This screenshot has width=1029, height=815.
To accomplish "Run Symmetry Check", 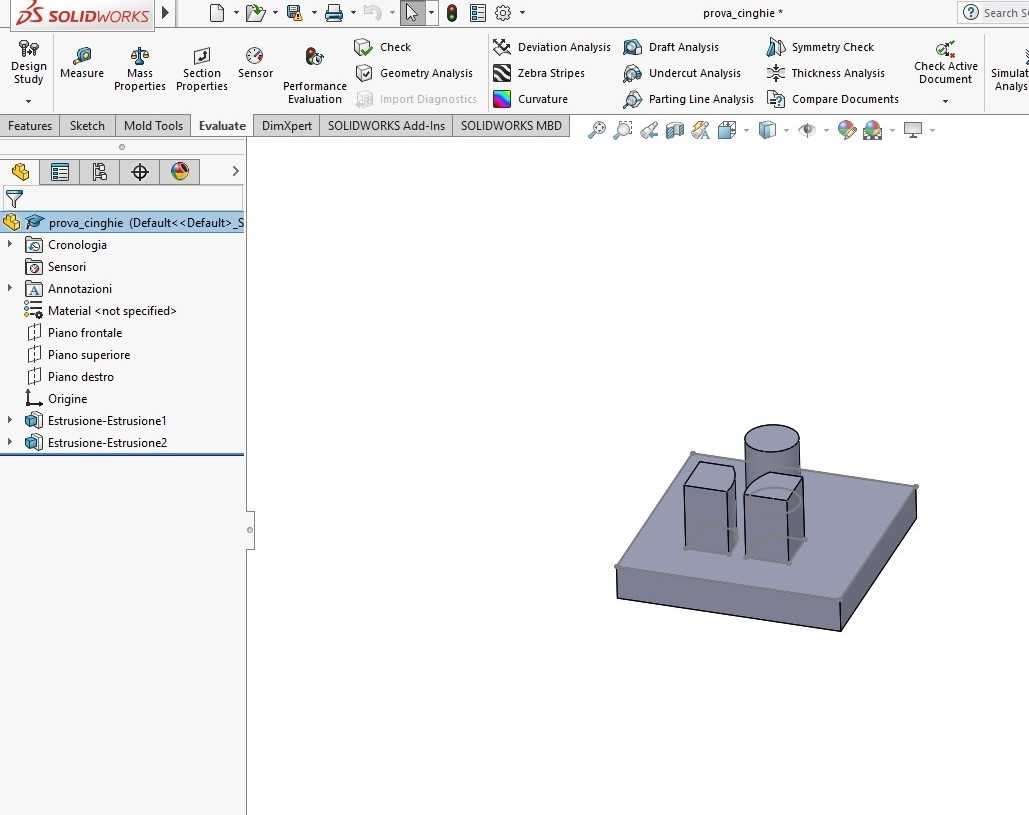I will pos(820,47).
